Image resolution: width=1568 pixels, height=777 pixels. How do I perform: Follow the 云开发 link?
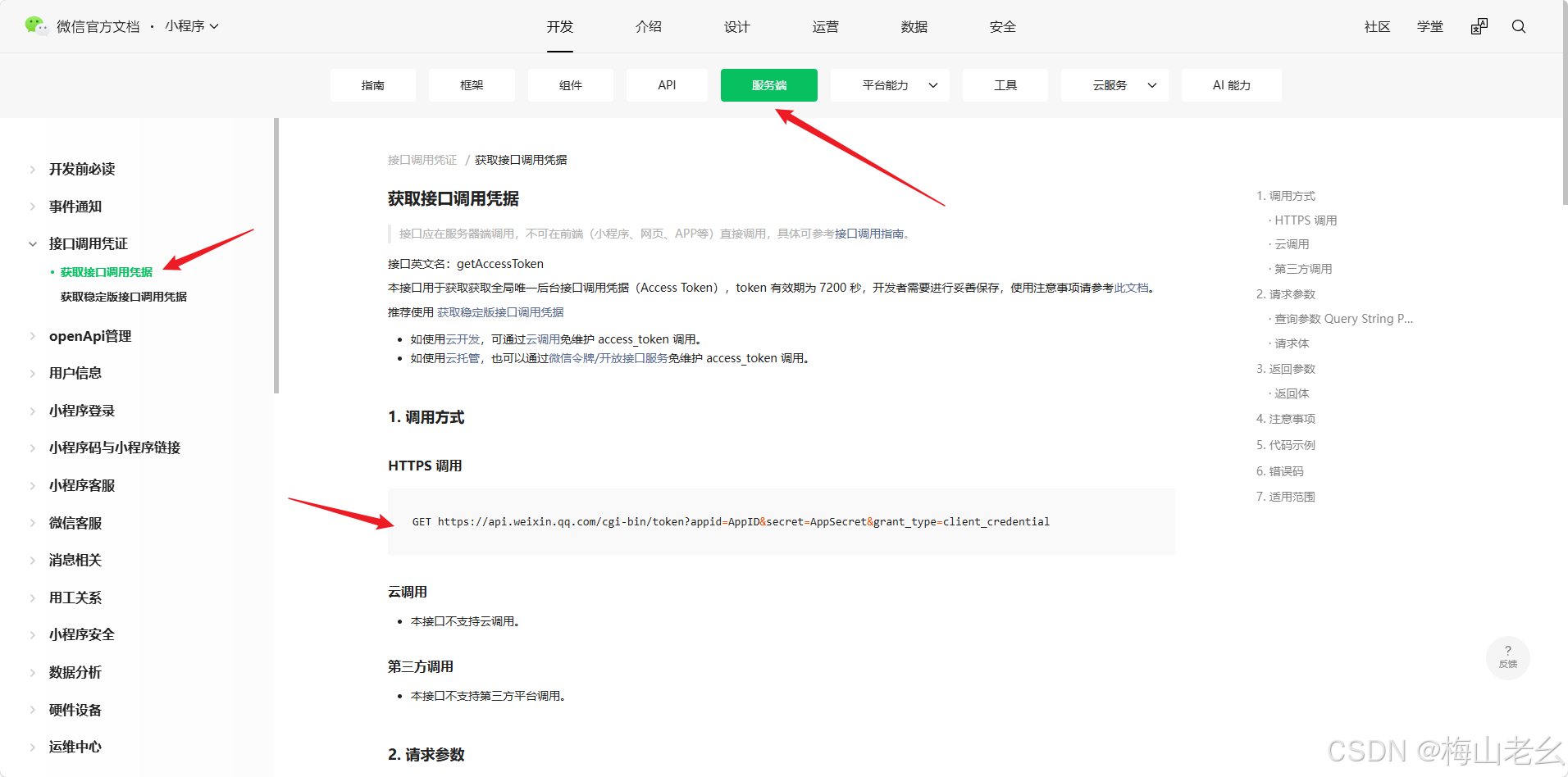pos(463,339)
